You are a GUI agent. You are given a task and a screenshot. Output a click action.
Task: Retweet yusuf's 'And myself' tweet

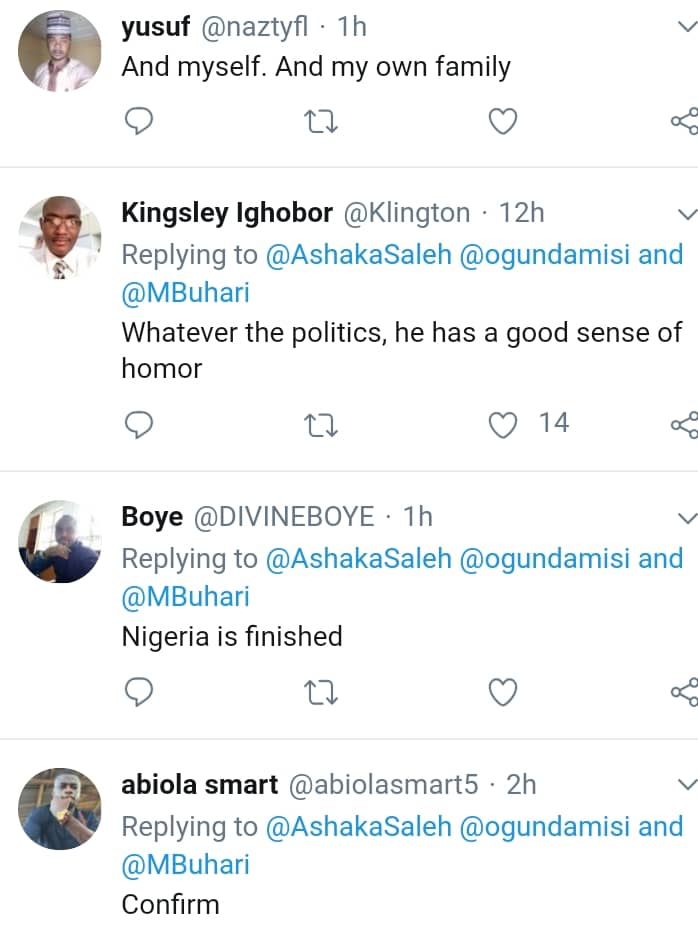click(x=321, y=122)
